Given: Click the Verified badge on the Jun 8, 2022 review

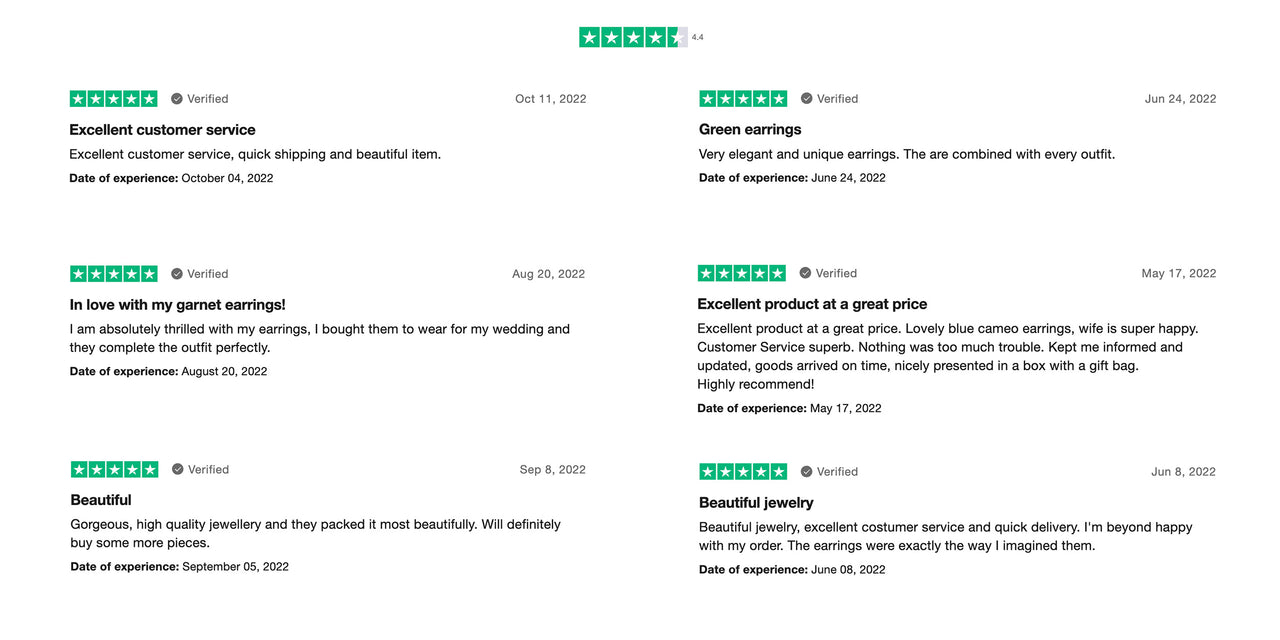Looking at the screenshot, I should [x=829, y=472].
